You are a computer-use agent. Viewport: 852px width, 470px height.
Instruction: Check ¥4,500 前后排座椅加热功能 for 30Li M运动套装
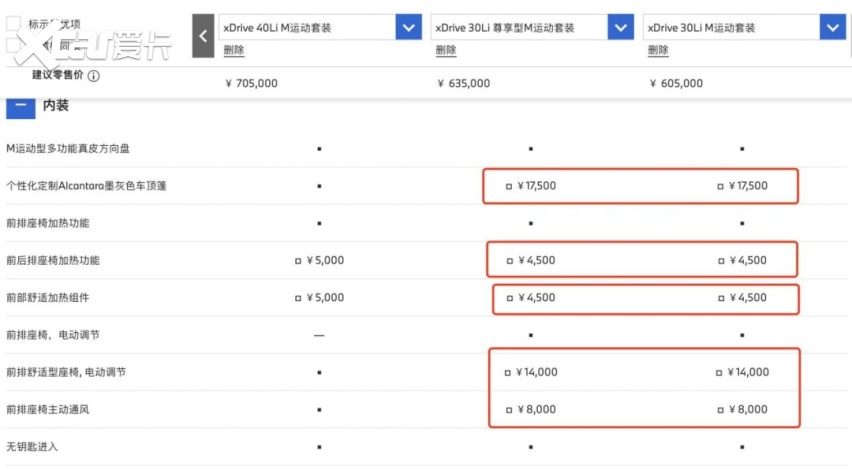point(721,261)
